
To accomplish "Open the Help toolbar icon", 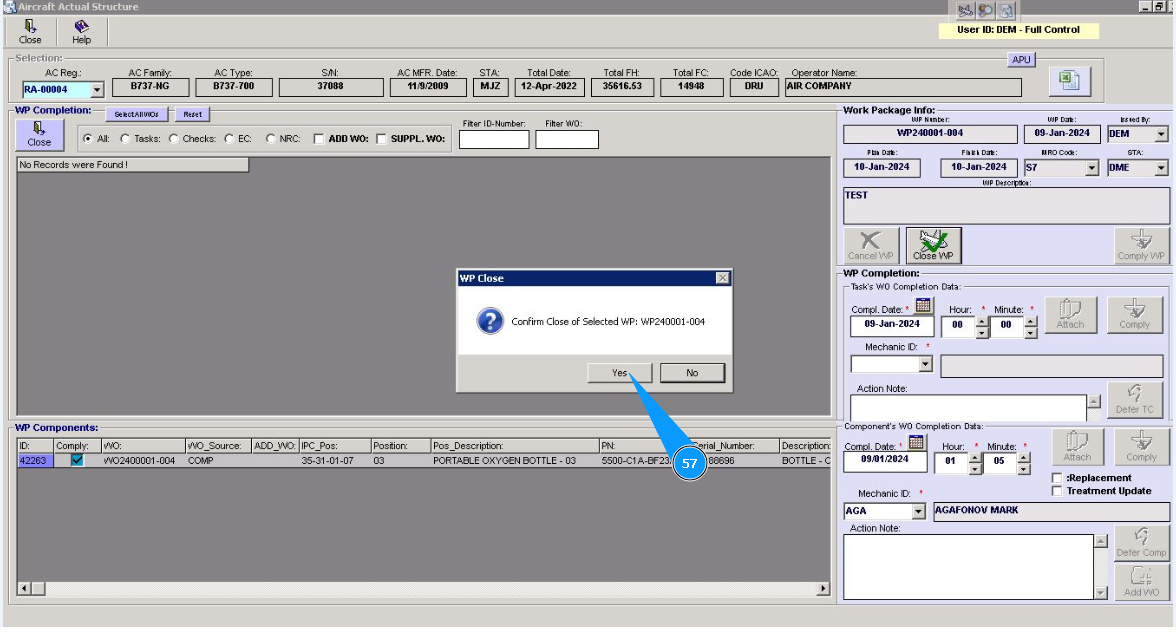I will tap(81, 32).
